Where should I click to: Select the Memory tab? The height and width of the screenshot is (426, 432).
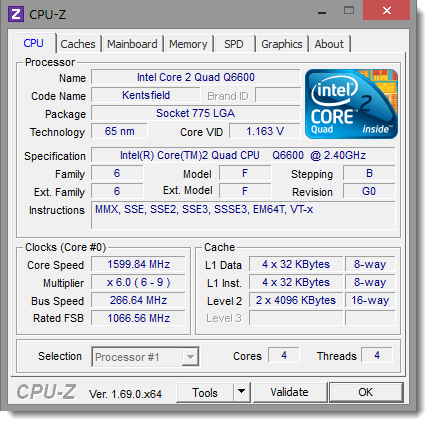click(x=188, y=44)
